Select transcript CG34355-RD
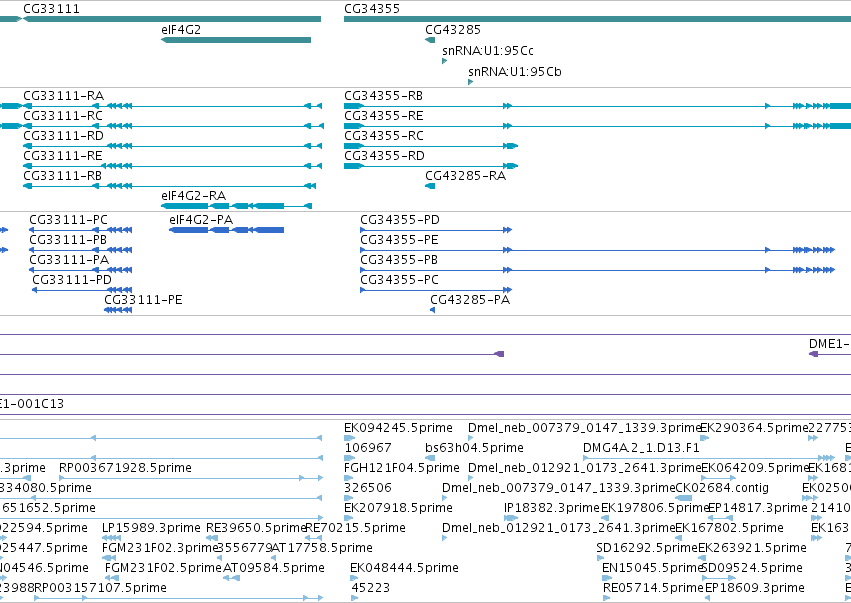The image size is (851, 603). [384, 156]
